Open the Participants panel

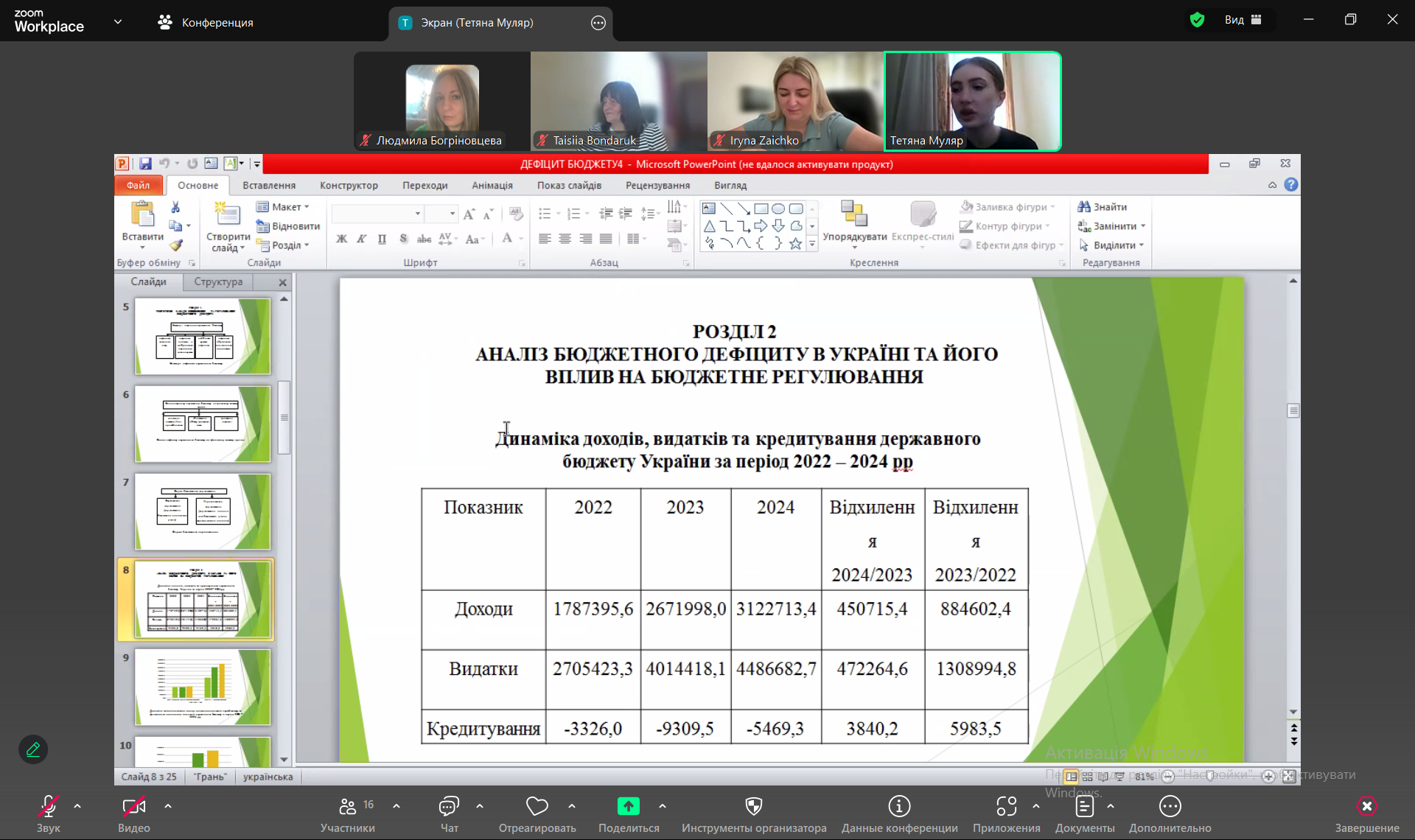tap(347, 807)
